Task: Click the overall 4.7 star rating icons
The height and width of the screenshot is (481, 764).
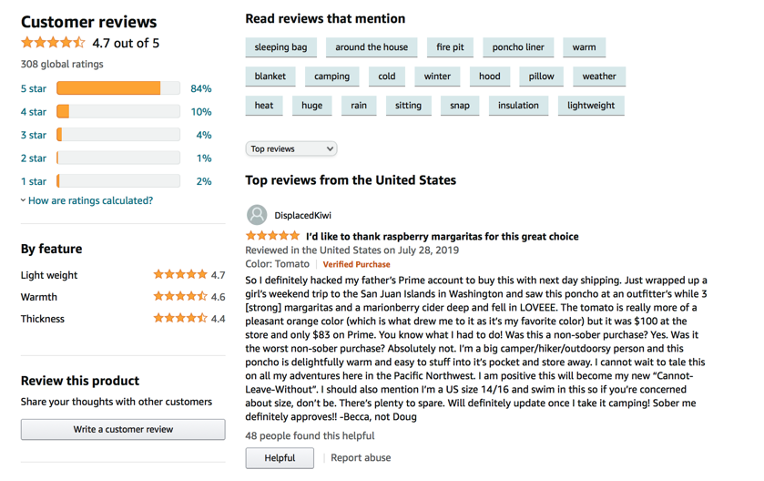Action: click(x=53, y=43)
